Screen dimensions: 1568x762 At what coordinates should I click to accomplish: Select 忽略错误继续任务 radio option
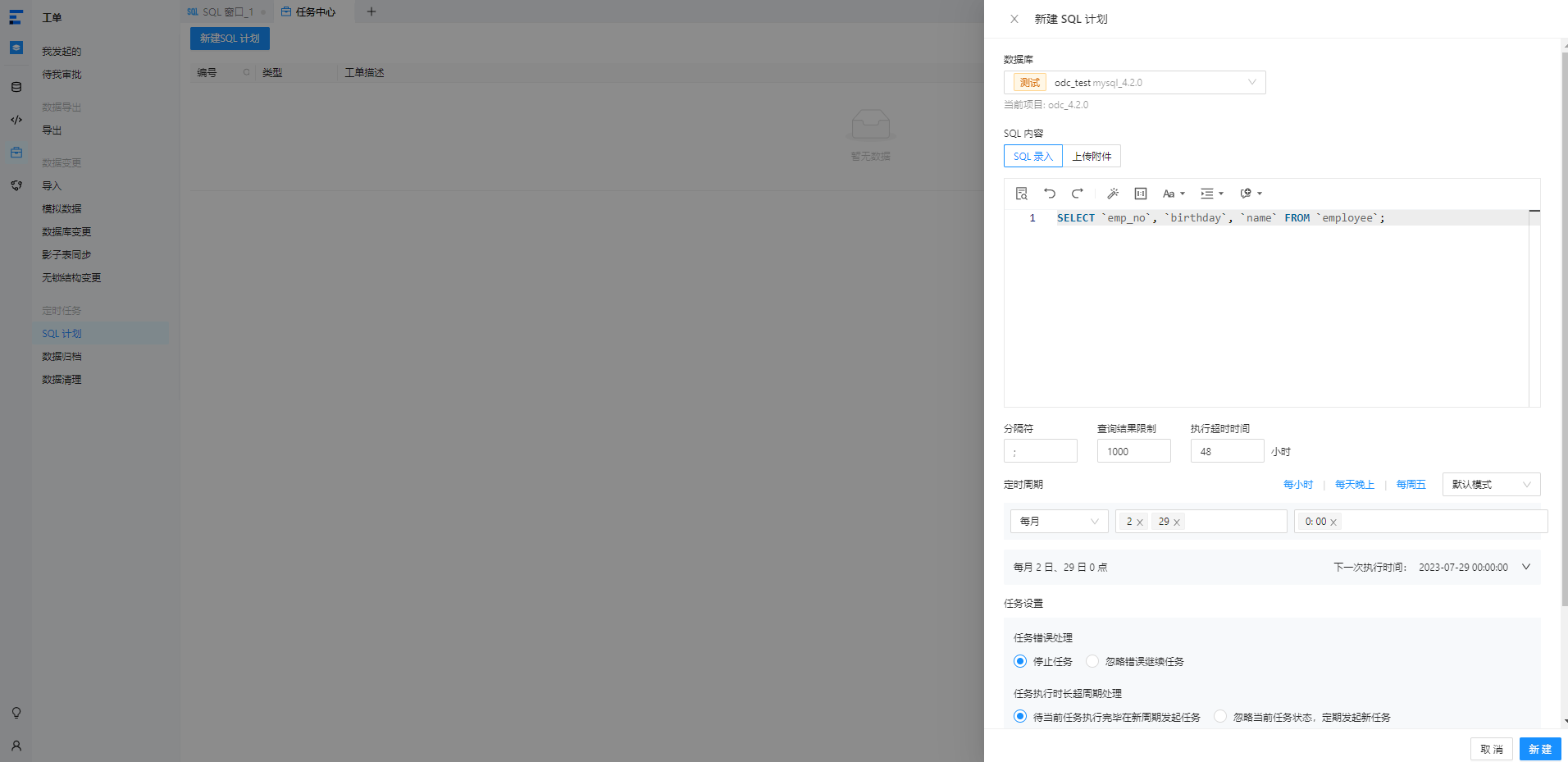pyautogui.click(x=1092, y=661)
